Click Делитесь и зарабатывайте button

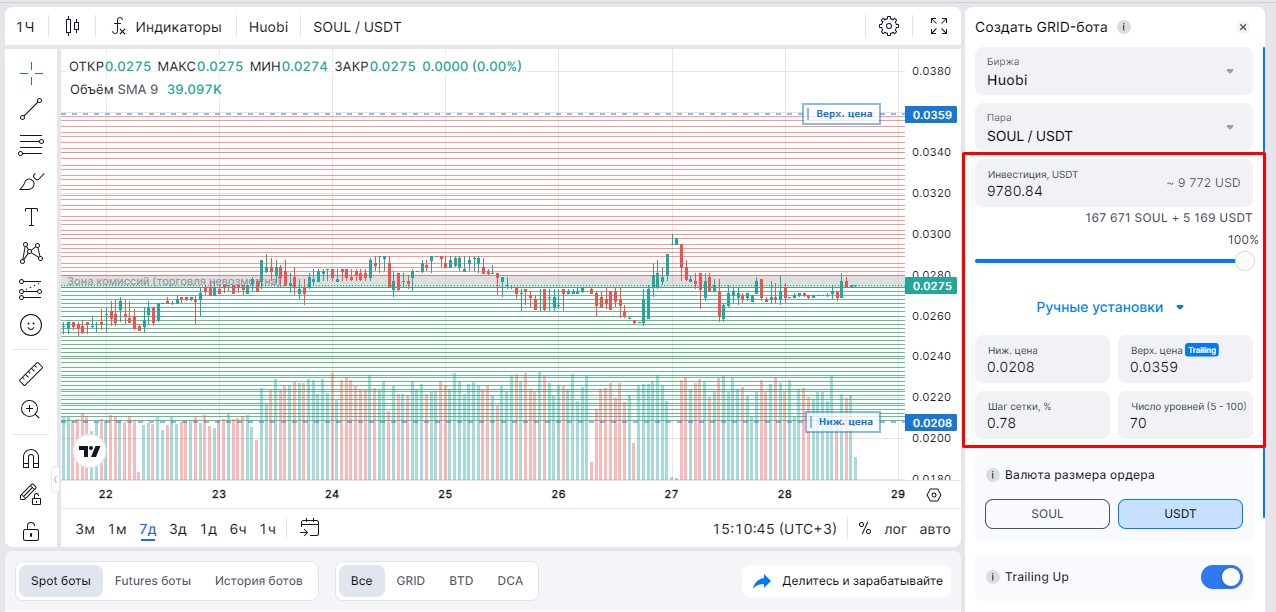(x=847, y=581)
